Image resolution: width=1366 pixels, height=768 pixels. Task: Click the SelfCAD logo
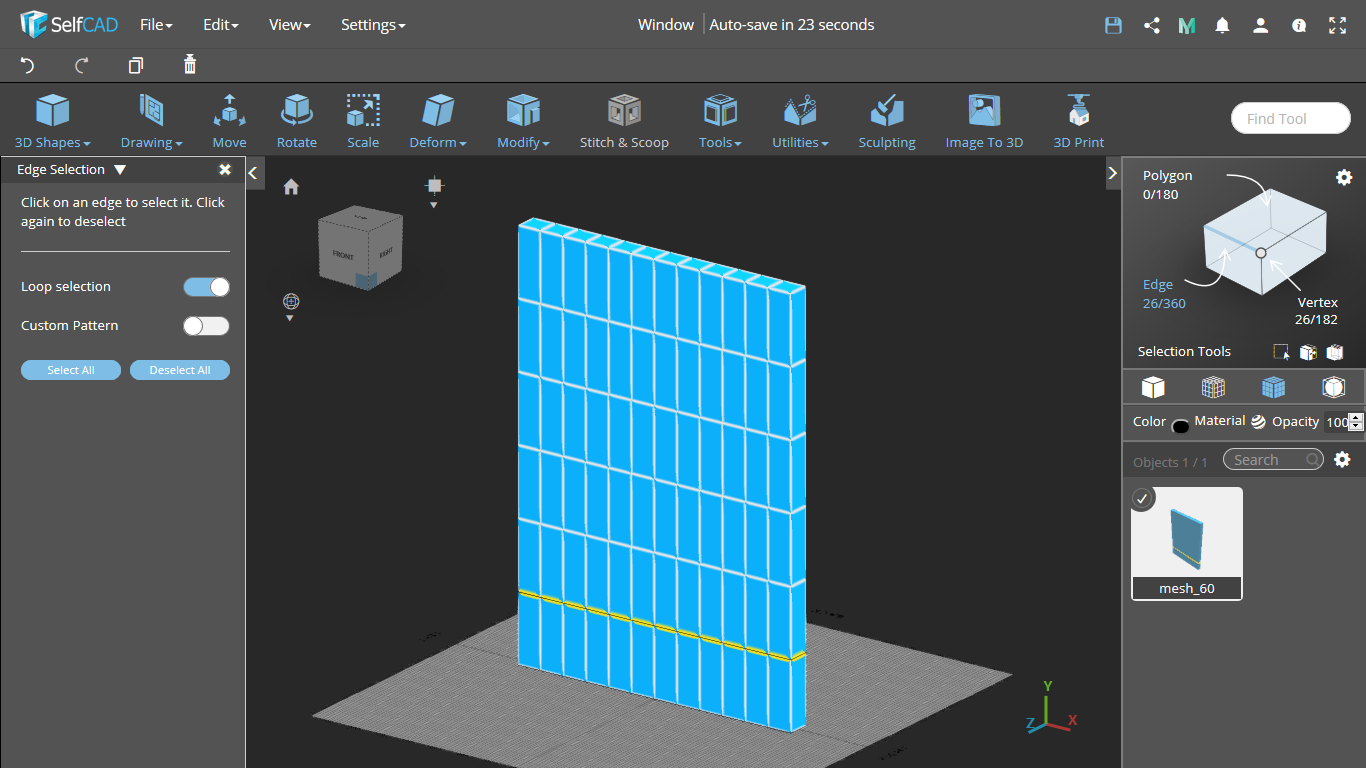tap(69, 24)
